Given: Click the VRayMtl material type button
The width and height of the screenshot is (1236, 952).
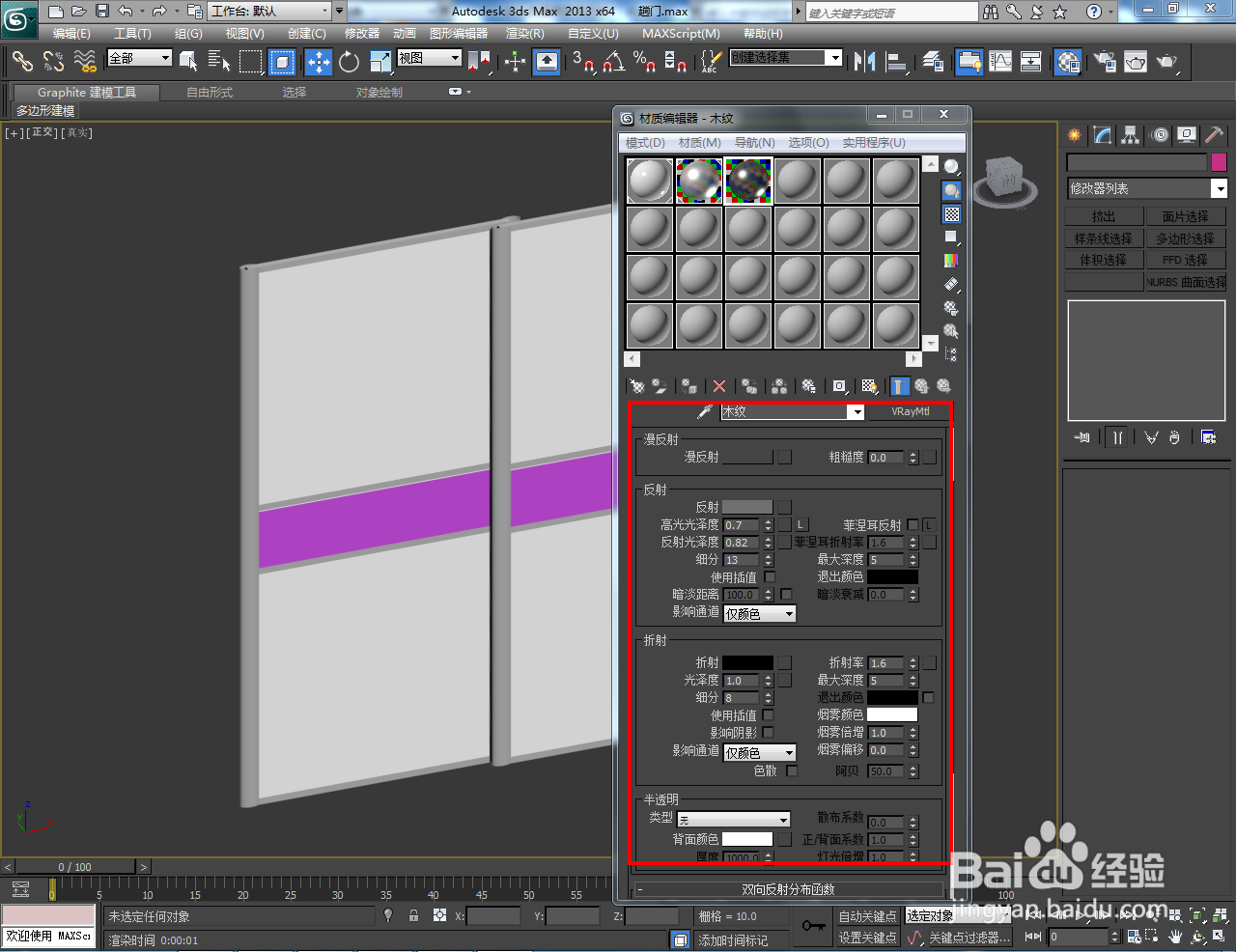Looking at the screenshot, I should pos(910,412).
